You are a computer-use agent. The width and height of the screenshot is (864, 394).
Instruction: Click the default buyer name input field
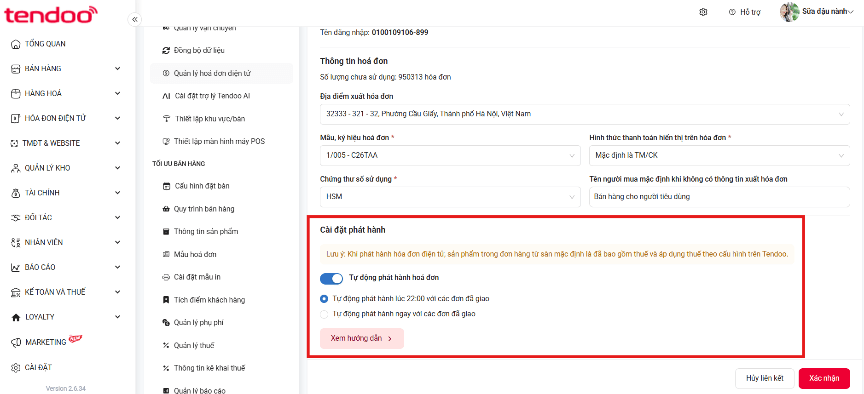coord(719,197)
